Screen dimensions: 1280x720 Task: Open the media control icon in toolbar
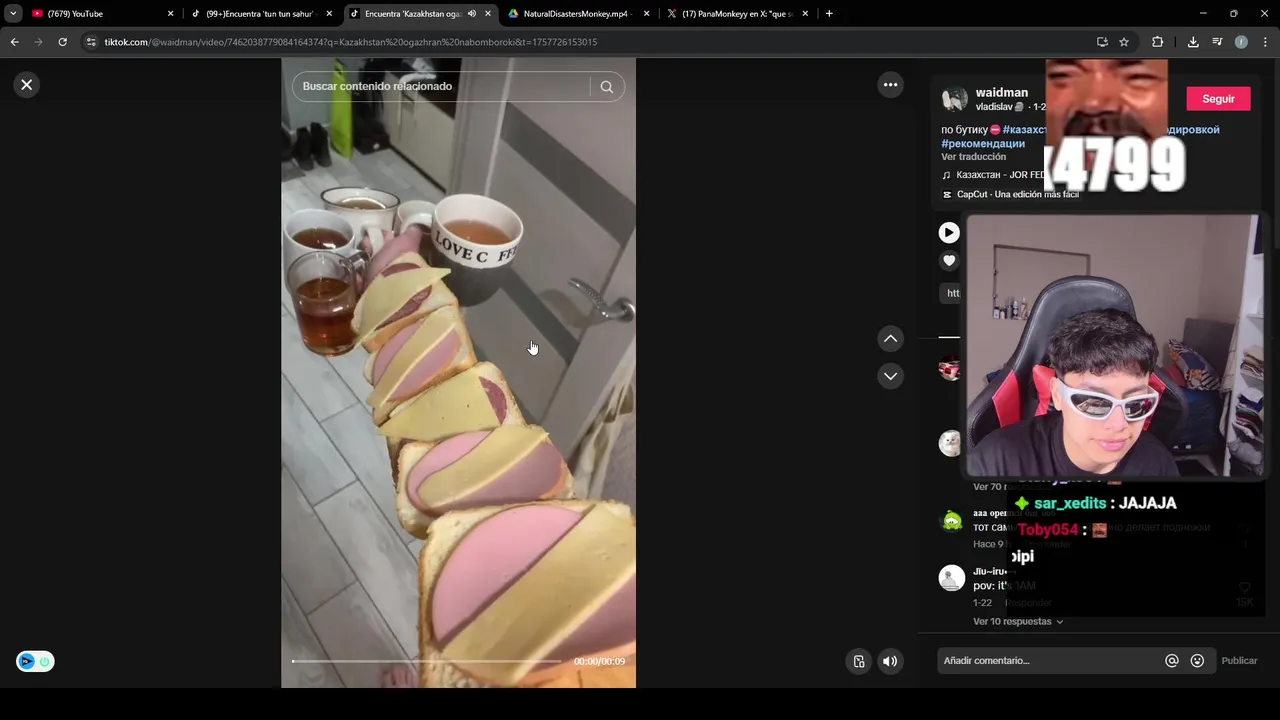click(1217, 42)
